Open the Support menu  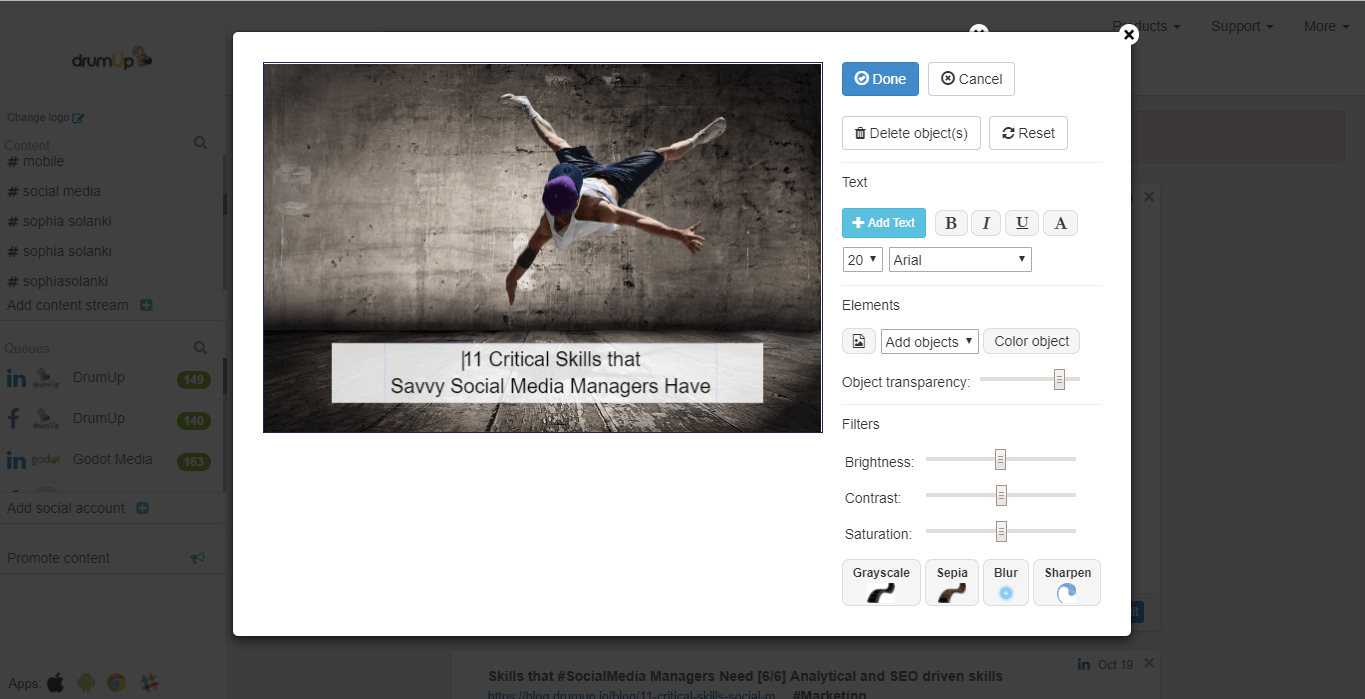tap(1240, 26)
